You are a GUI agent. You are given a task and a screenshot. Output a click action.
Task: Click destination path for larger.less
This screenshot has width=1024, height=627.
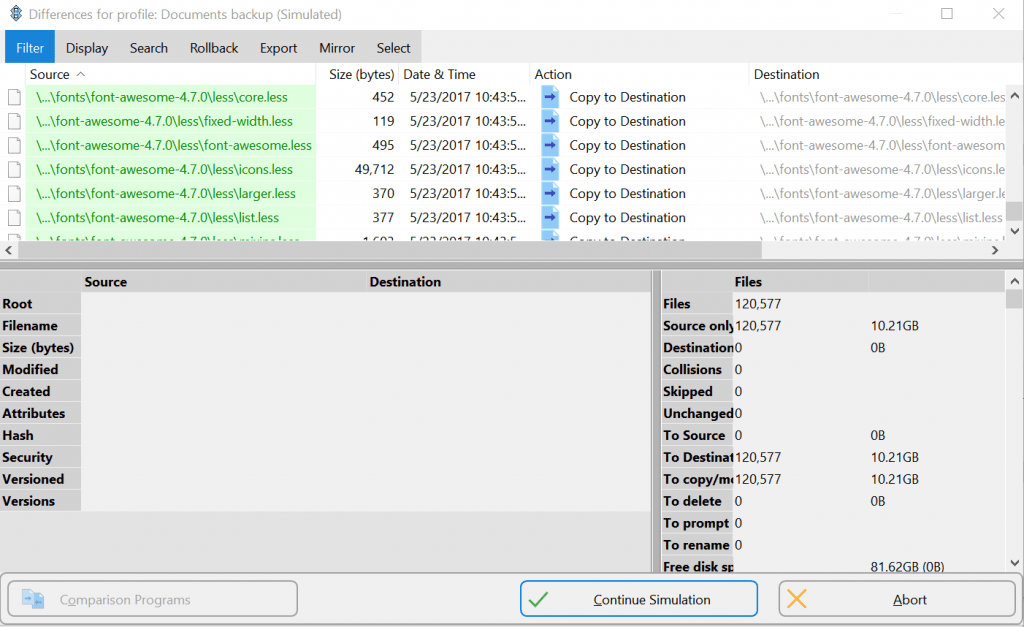point(882,194)
